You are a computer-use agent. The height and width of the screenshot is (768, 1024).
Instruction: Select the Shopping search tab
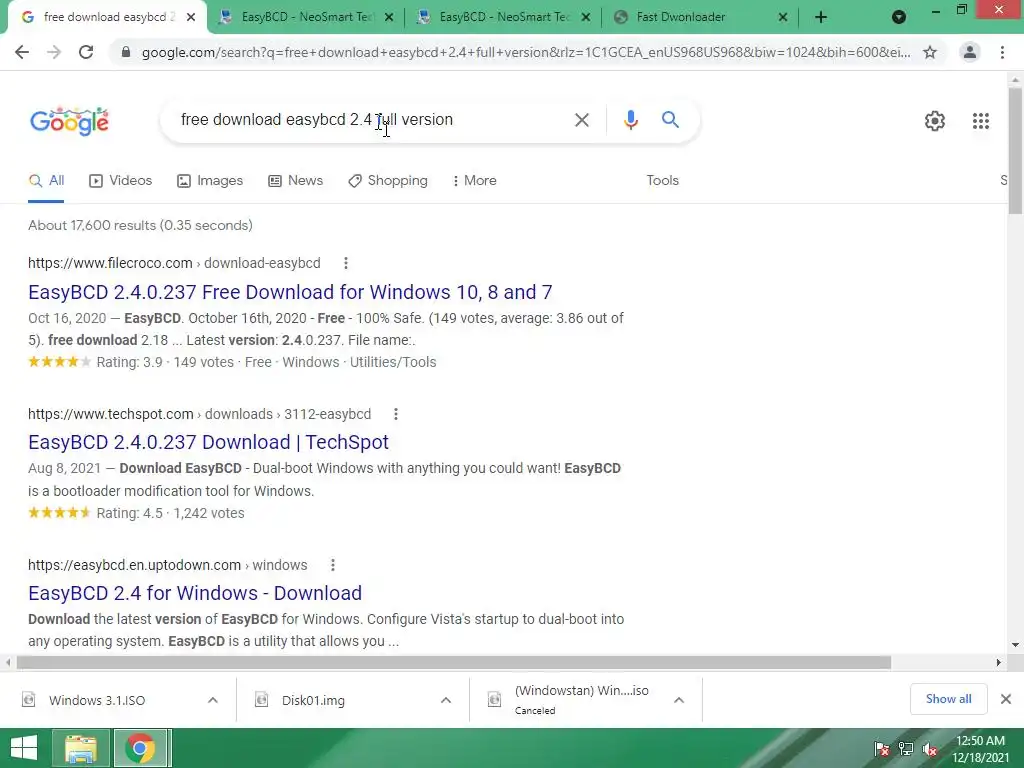coord(388,180)
